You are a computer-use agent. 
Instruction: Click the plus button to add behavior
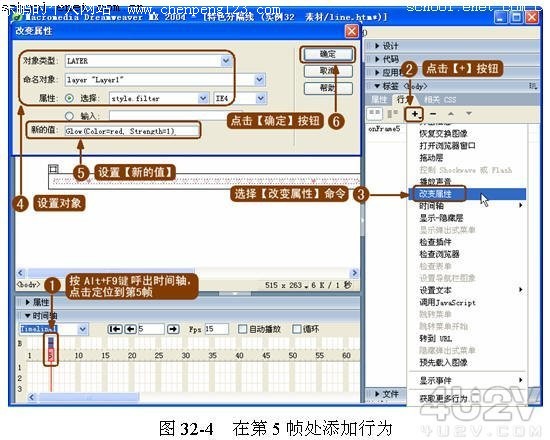(x=415, y=114)
